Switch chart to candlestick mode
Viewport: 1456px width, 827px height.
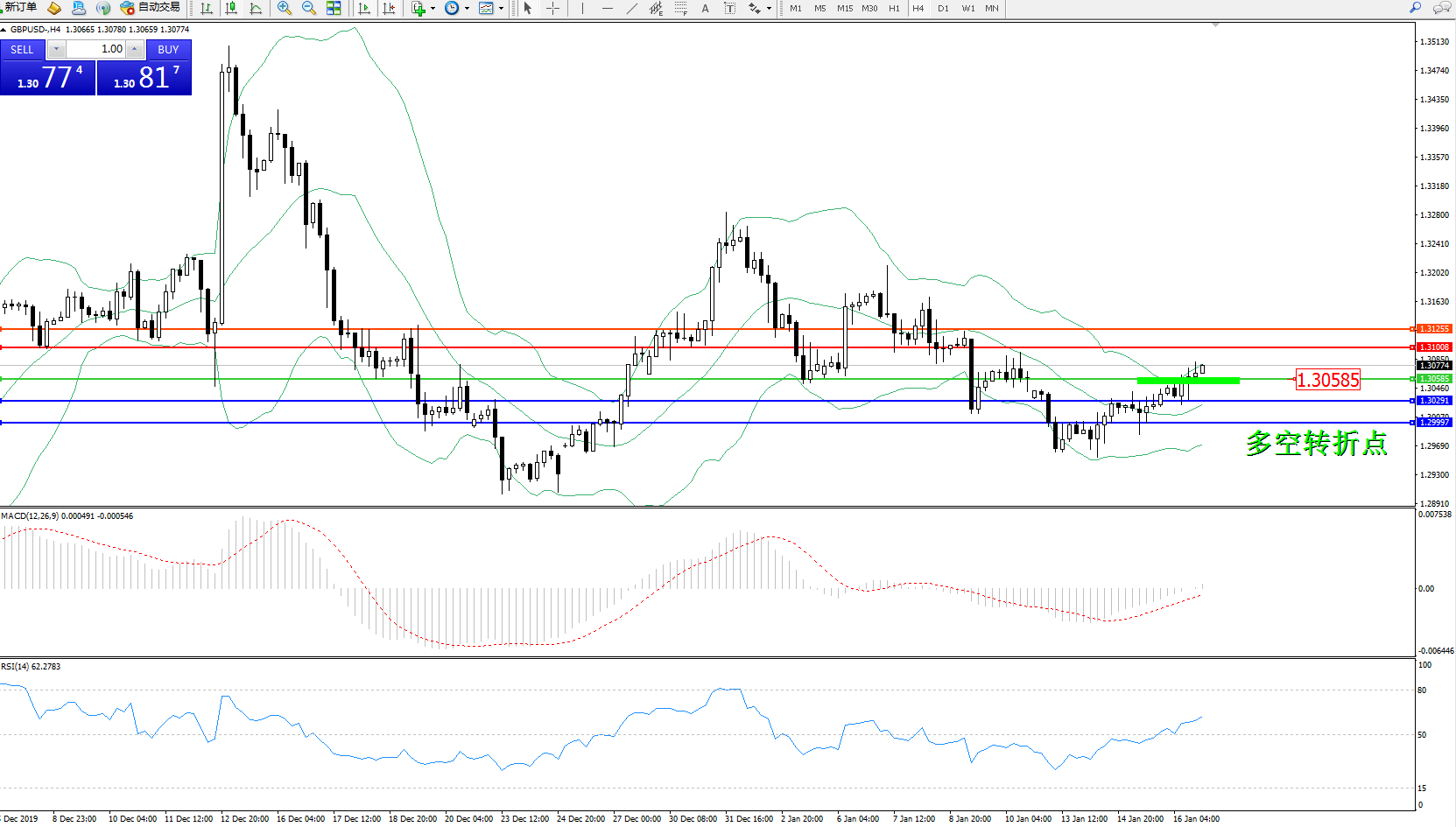point(231,9)
